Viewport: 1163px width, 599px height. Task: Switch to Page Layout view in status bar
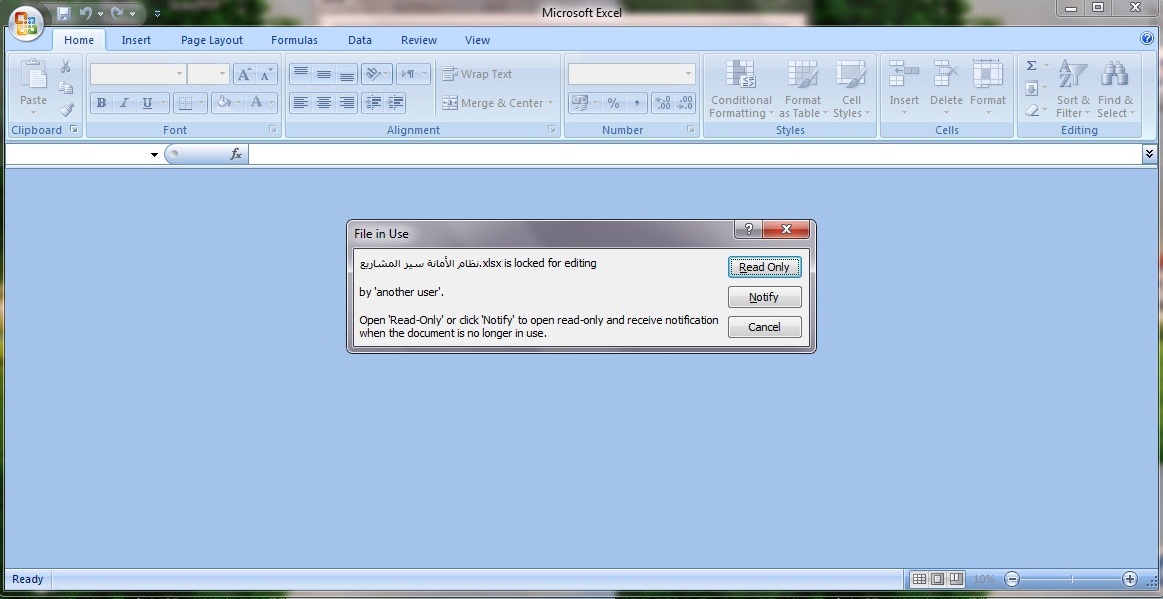pos(938,579)
